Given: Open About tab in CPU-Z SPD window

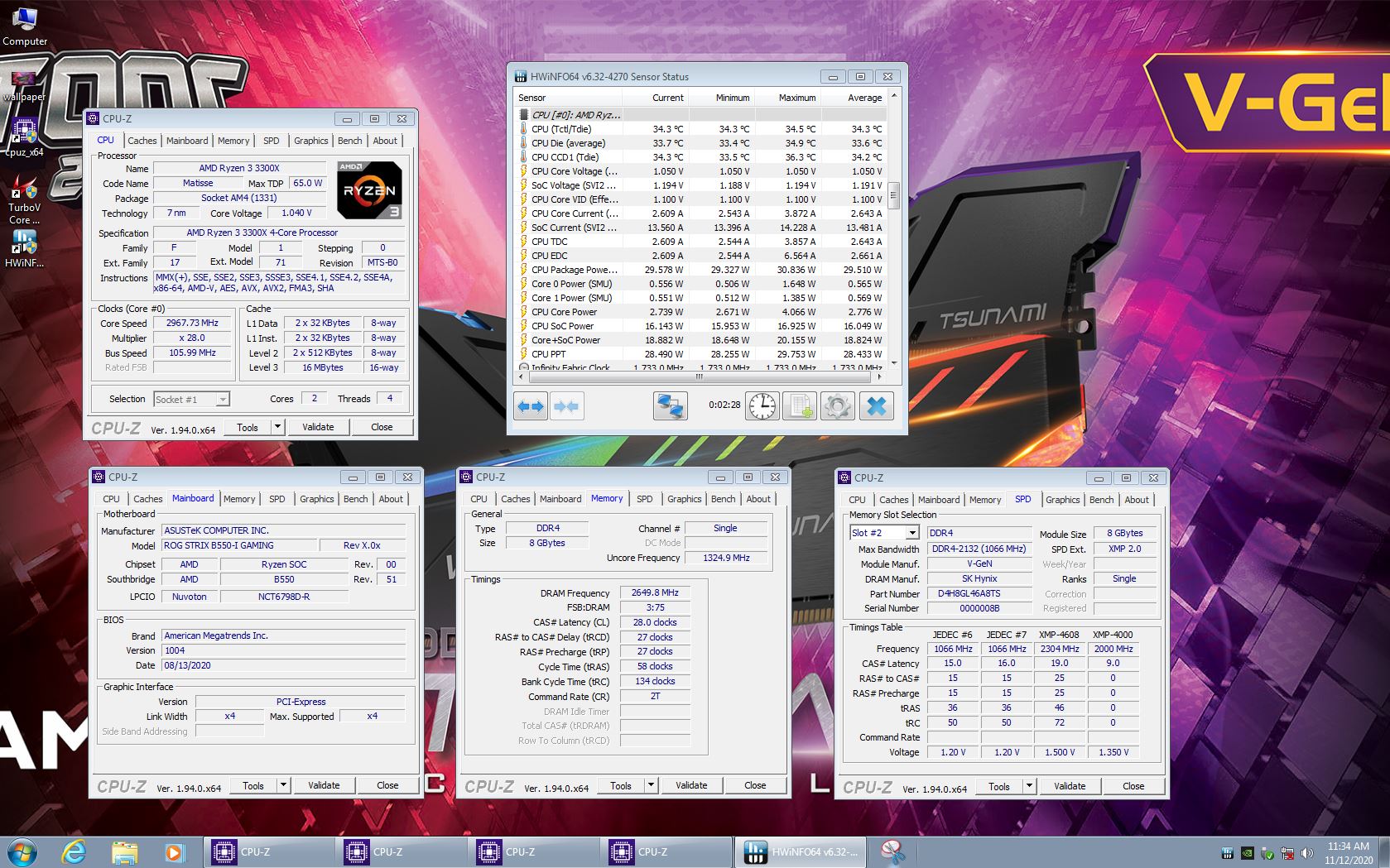Looking at the screenshot, I should 1137,500.
